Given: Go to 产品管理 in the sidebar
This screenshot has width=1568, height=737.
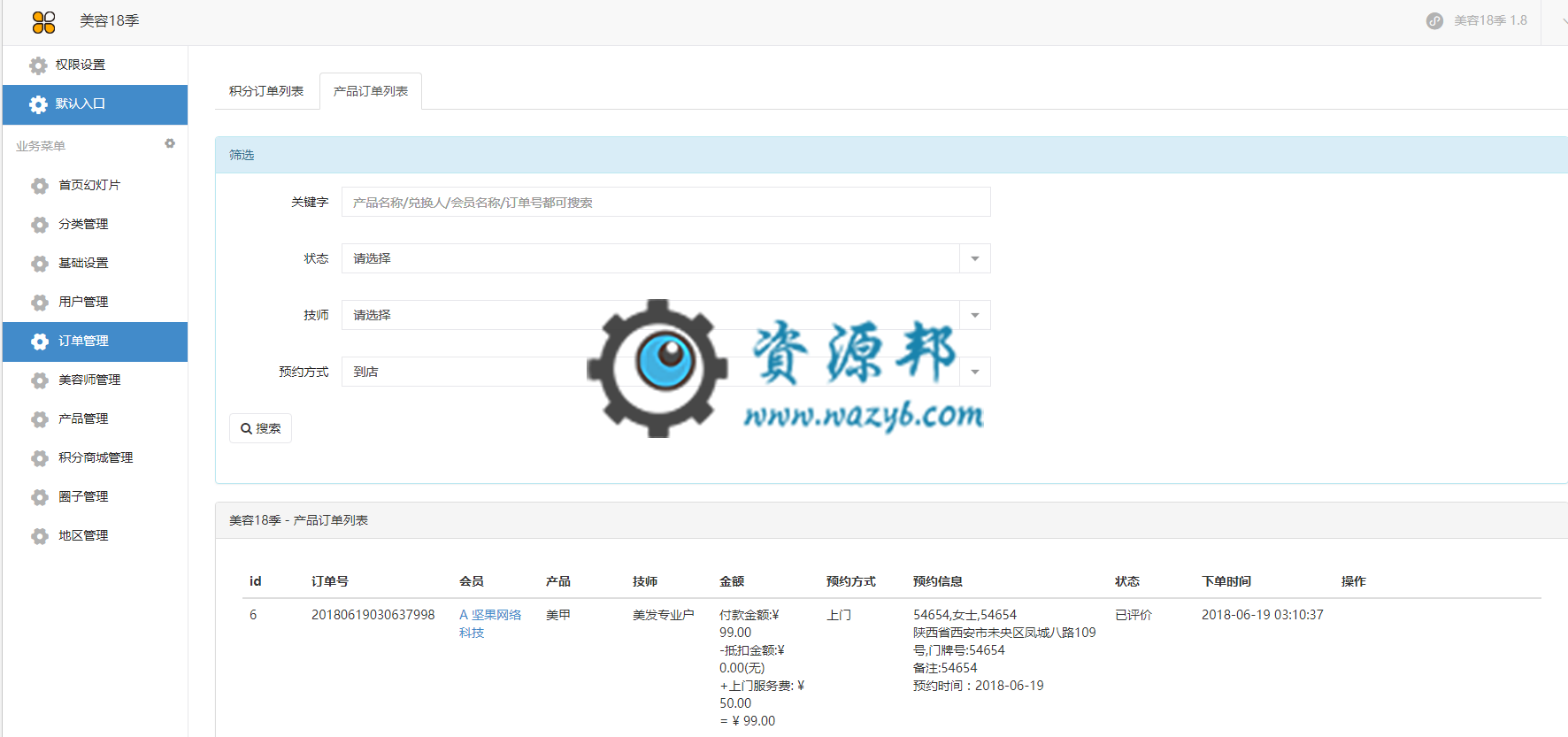Looking at the screenshot, I should pos(95,418).
